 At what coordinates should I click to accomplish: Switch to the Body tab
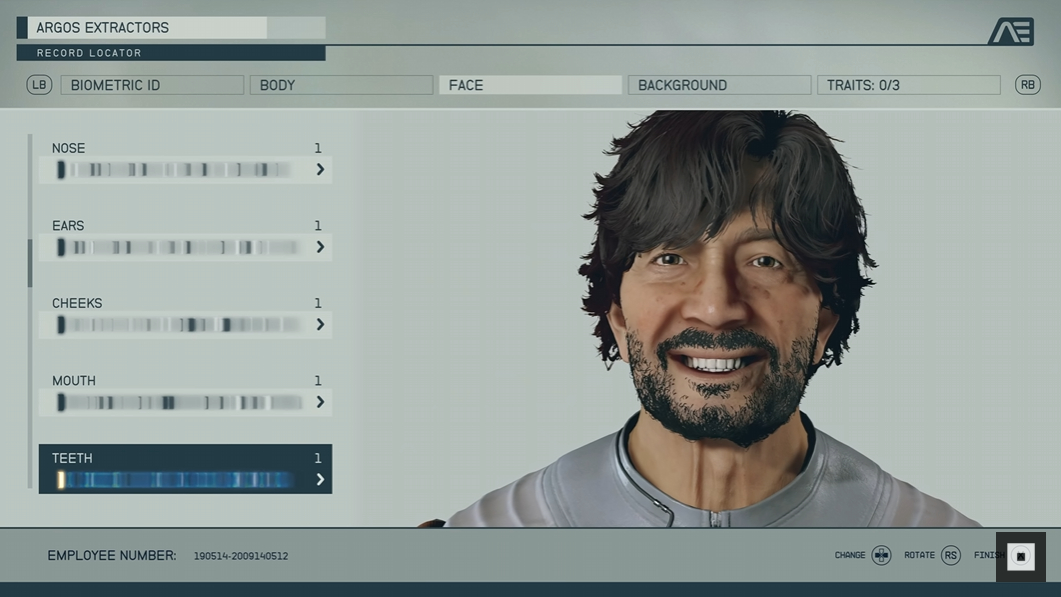(x=341, y=85)
